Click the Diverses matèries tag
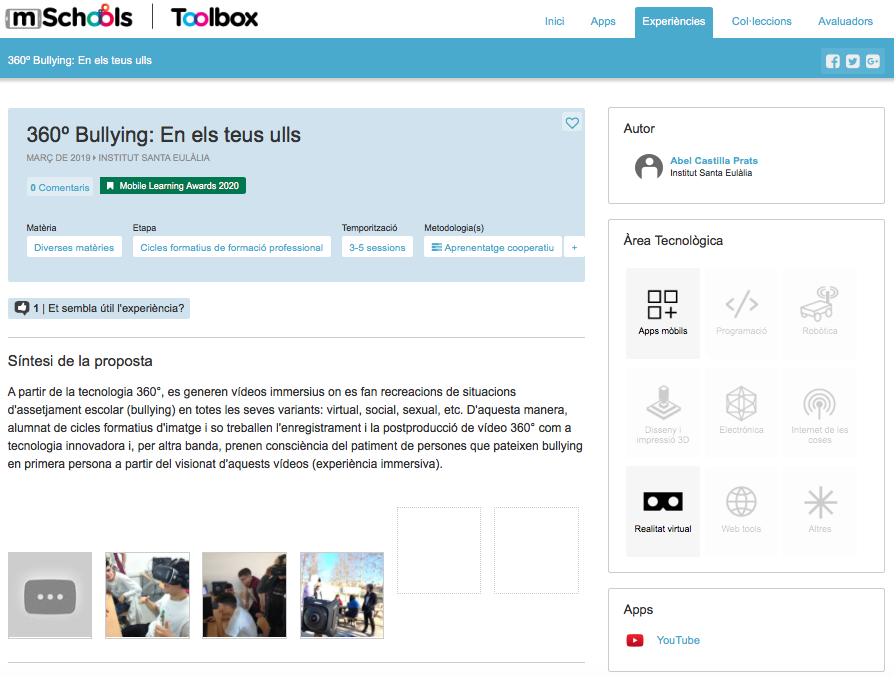Screen dimensions: 894x677 (74, 247)
